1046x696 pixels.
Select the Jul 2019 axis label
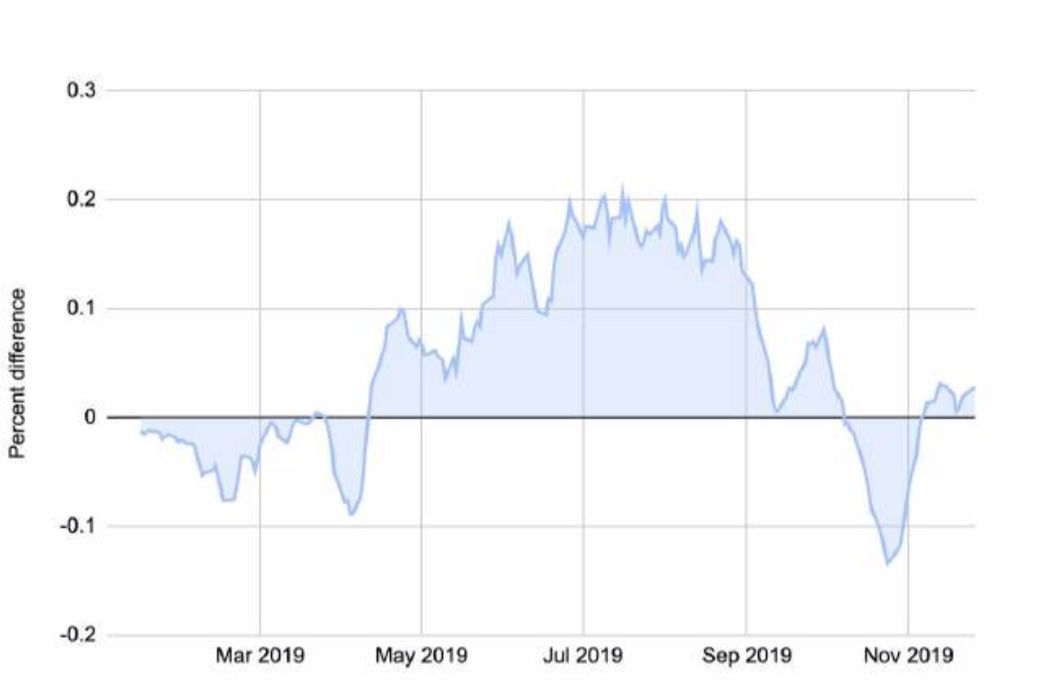click(x=583, y=655)
